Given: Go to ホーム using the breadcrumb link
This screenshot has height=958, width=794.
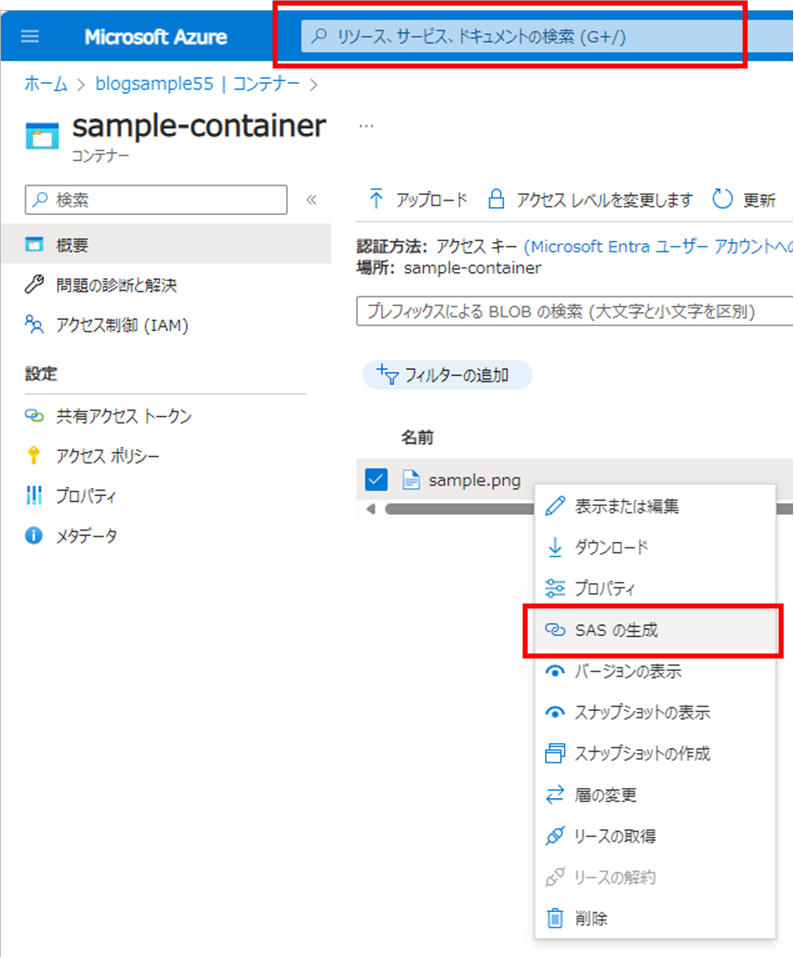Looking at the screenshot, I should tap(45, 84).
